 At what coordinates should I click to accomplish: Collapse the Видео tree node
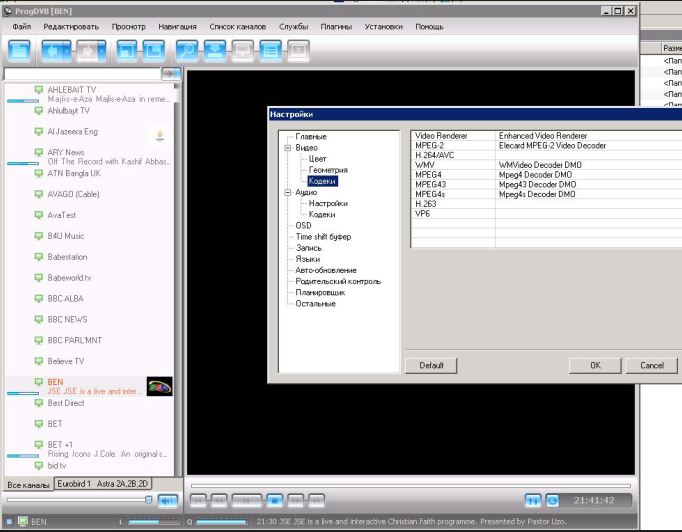click(287, 147)
